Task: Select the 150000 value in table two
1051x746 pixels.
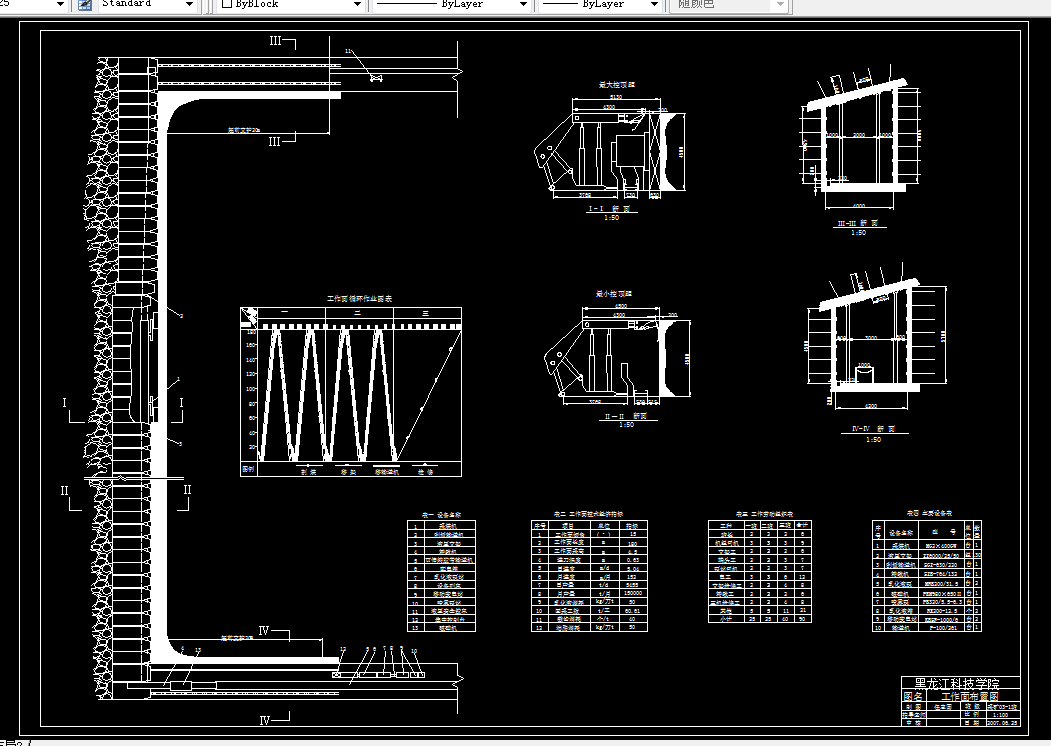Action: point(631,593)
